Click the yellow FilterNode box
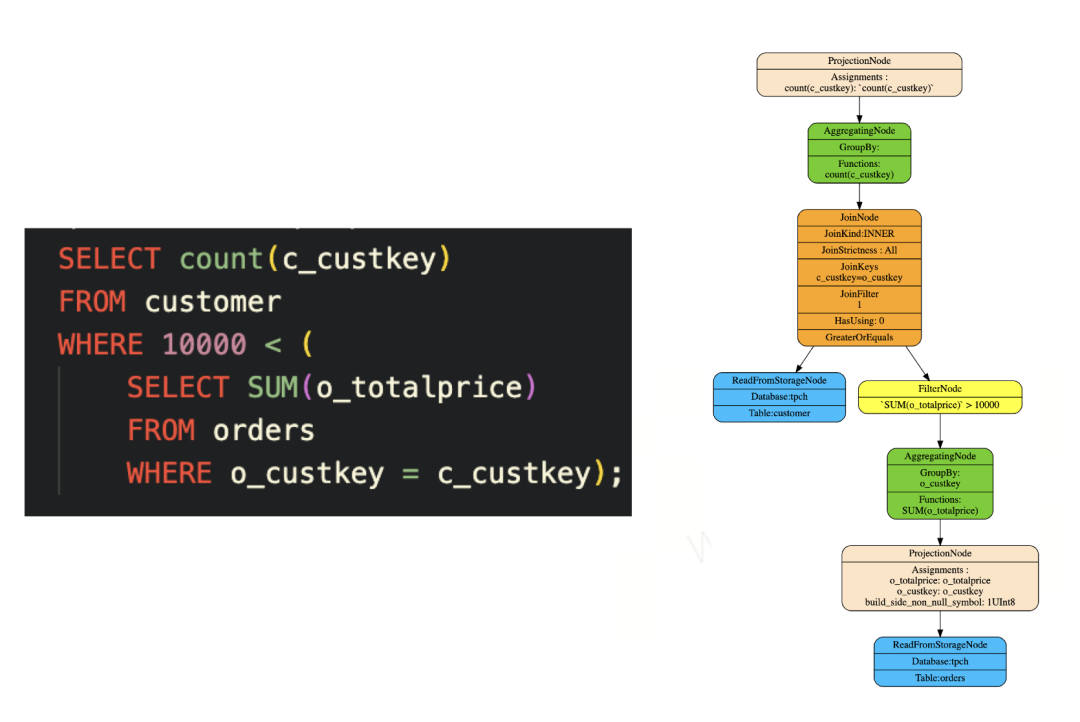Screen dimensions: 1080x722 pos(940,397)
